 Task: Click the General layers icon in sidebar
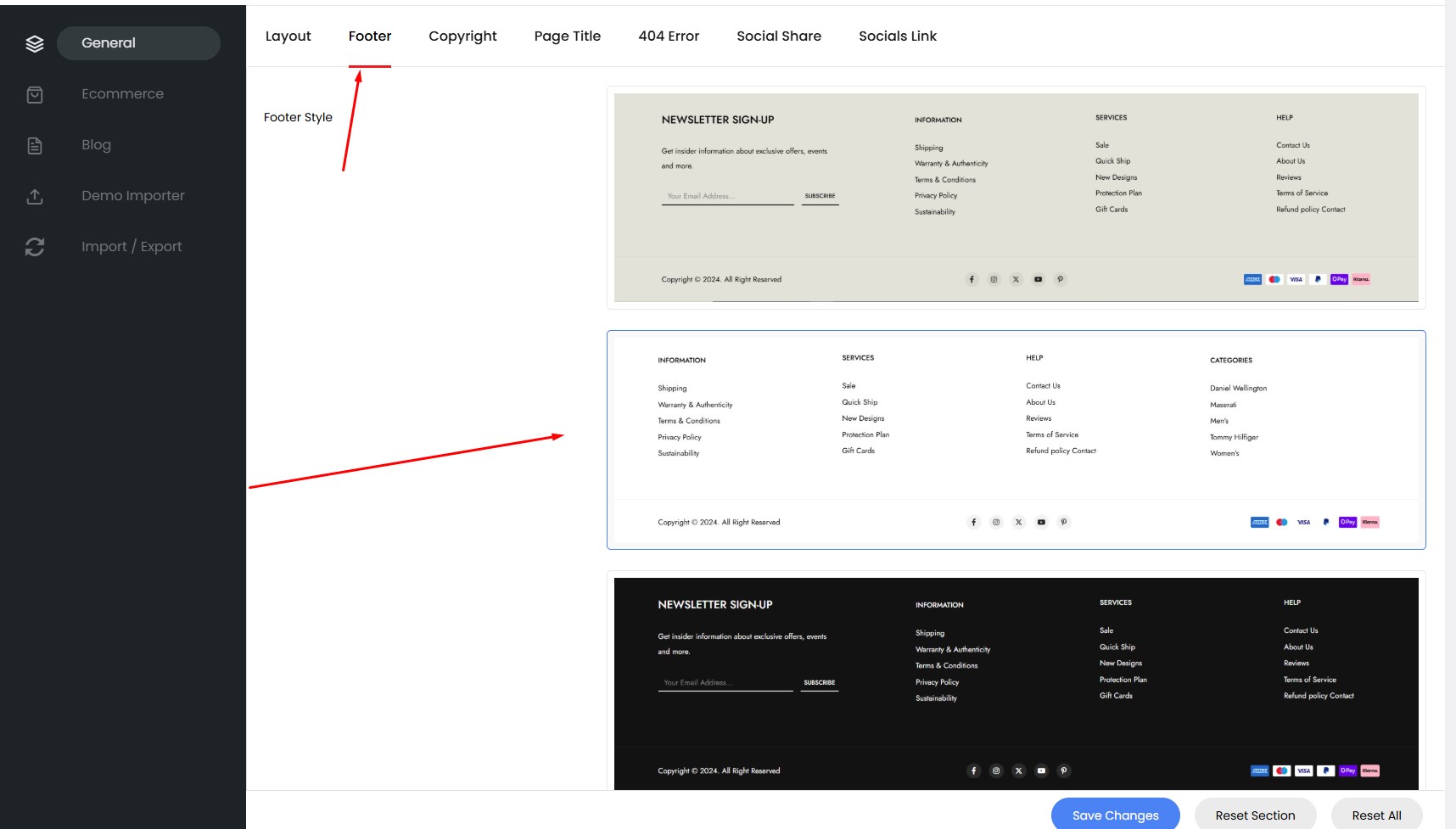(x=35, y=43)
